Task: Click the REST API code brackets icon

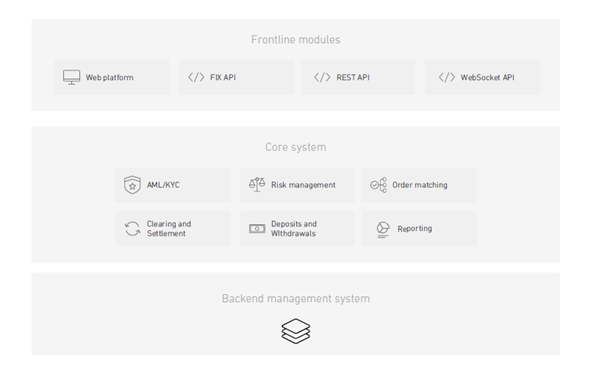Action: coord(322,77)
